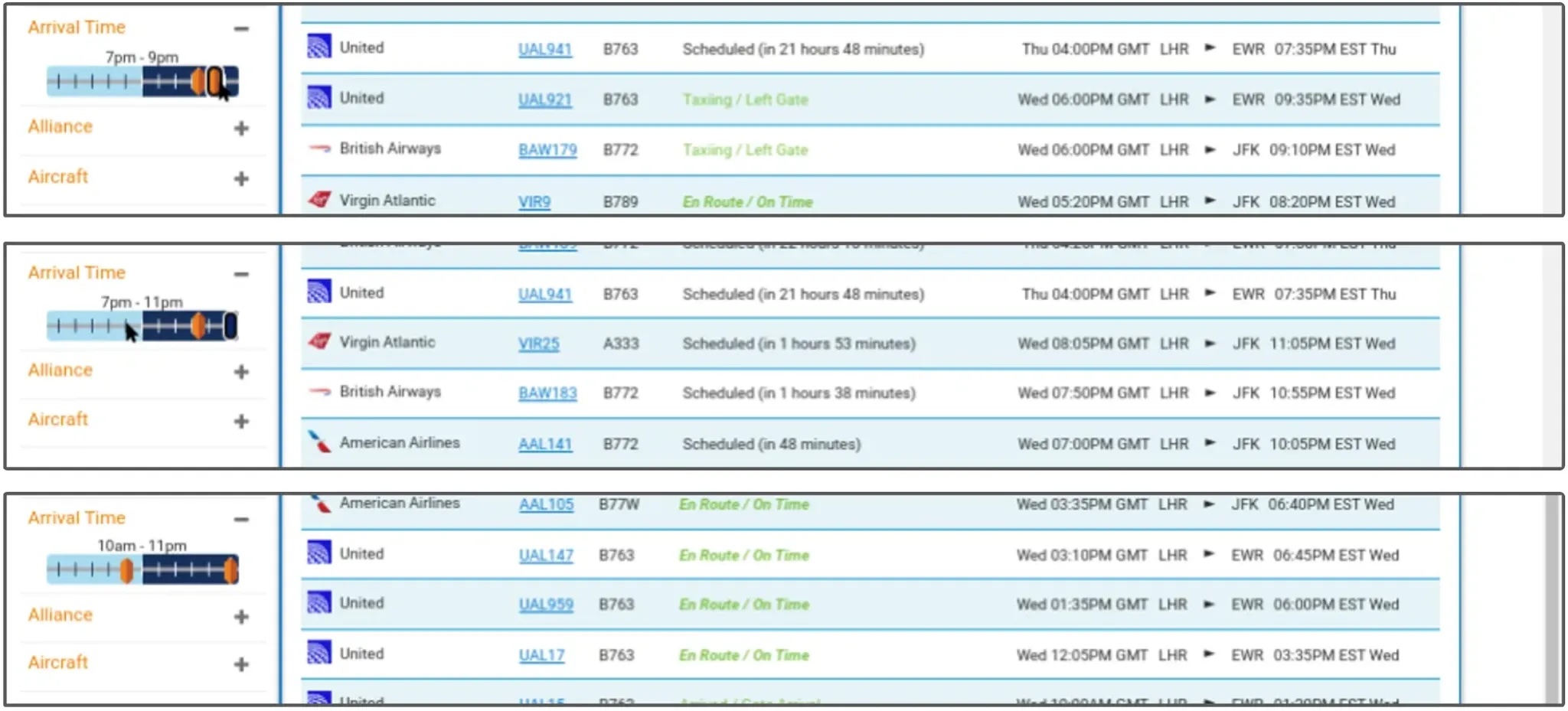Image resolution: width=1568 pixels, height=711 pixels.
Task: Click arrival time '06:45PM EST Wed'
Action: coord(1336,556)
